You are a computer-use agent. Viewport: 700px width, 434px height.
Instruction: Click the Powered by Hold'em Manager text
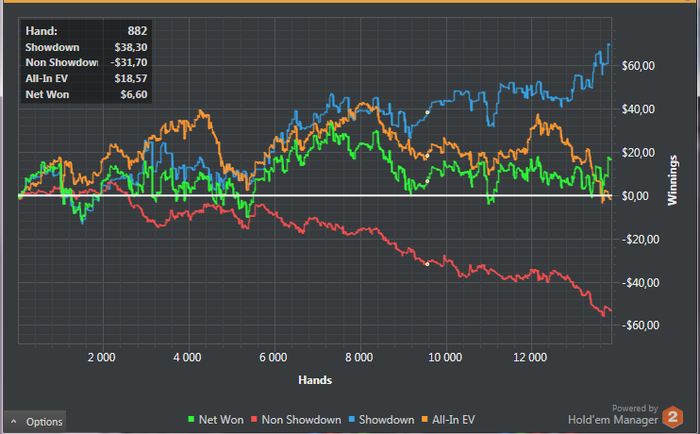coord(613,415)
